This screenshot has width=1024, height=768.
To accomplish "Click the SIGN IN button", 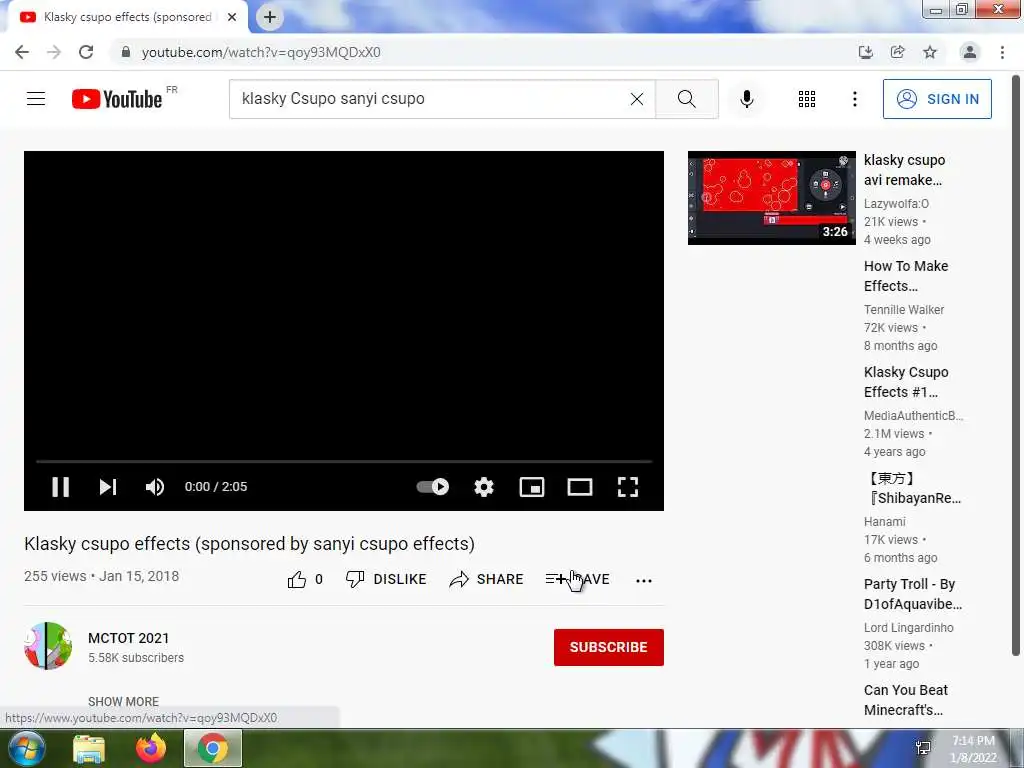I will pos(937,99).
